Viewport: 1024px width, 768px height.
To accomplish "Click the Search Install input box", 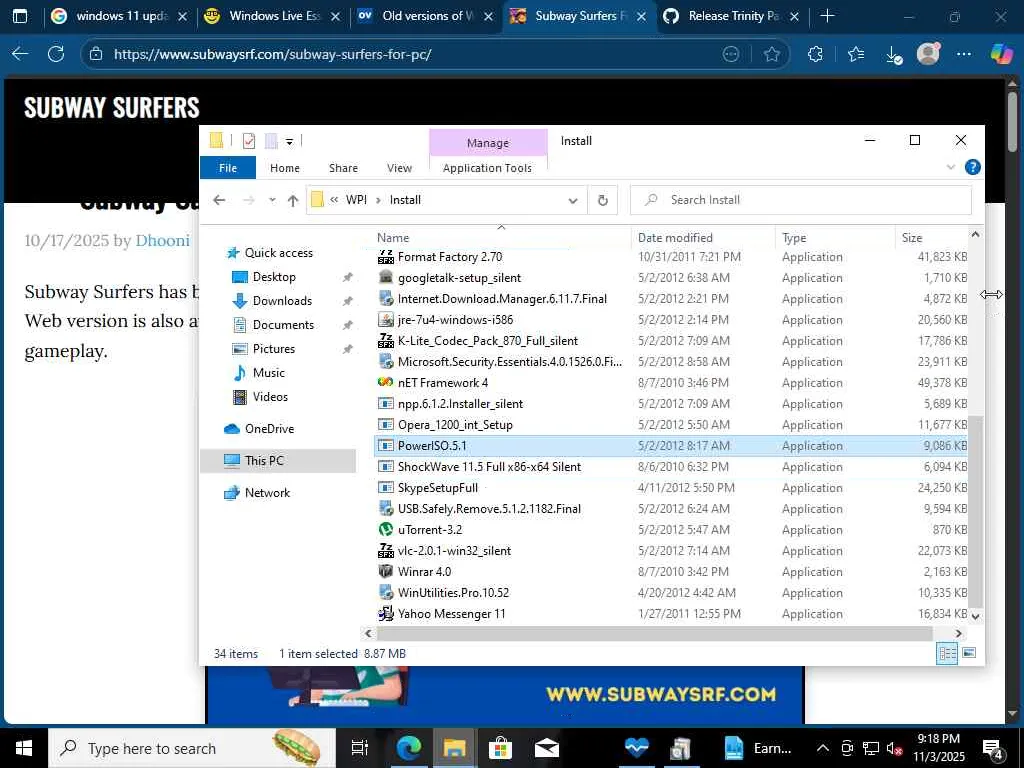I will click(x=801, y=200).
